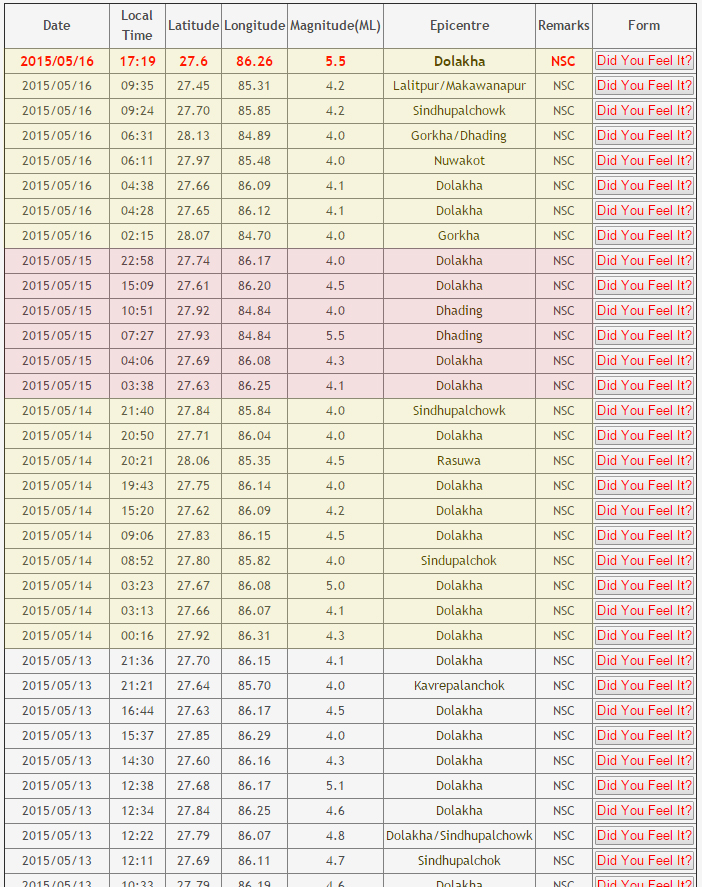Click the Date column header
Image resolution: width=702 pixels, height=887 pixels.
(57, 26)
